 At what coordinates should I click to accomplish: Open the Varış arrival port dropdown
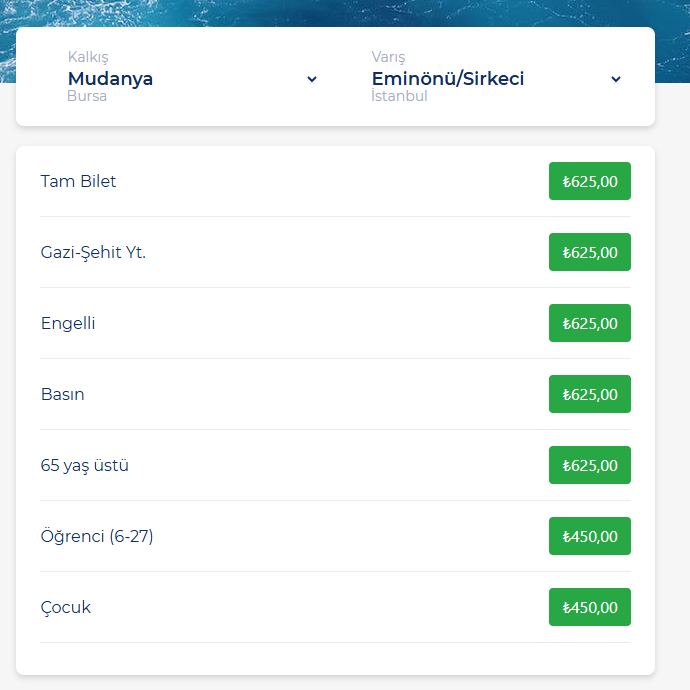click(495, 77)
